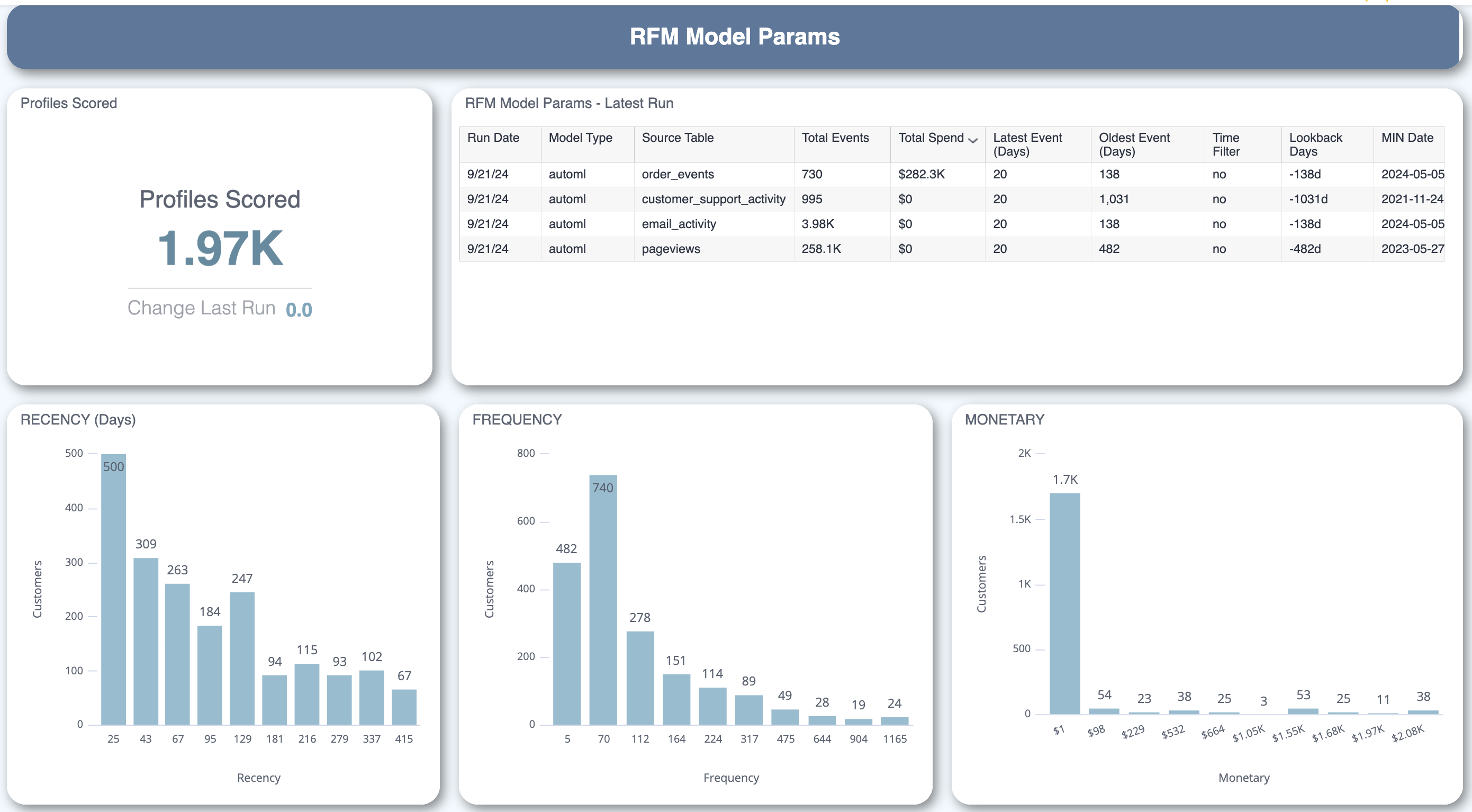
Task: Select the $282.3K total spend cell
Action: point(921,174)
